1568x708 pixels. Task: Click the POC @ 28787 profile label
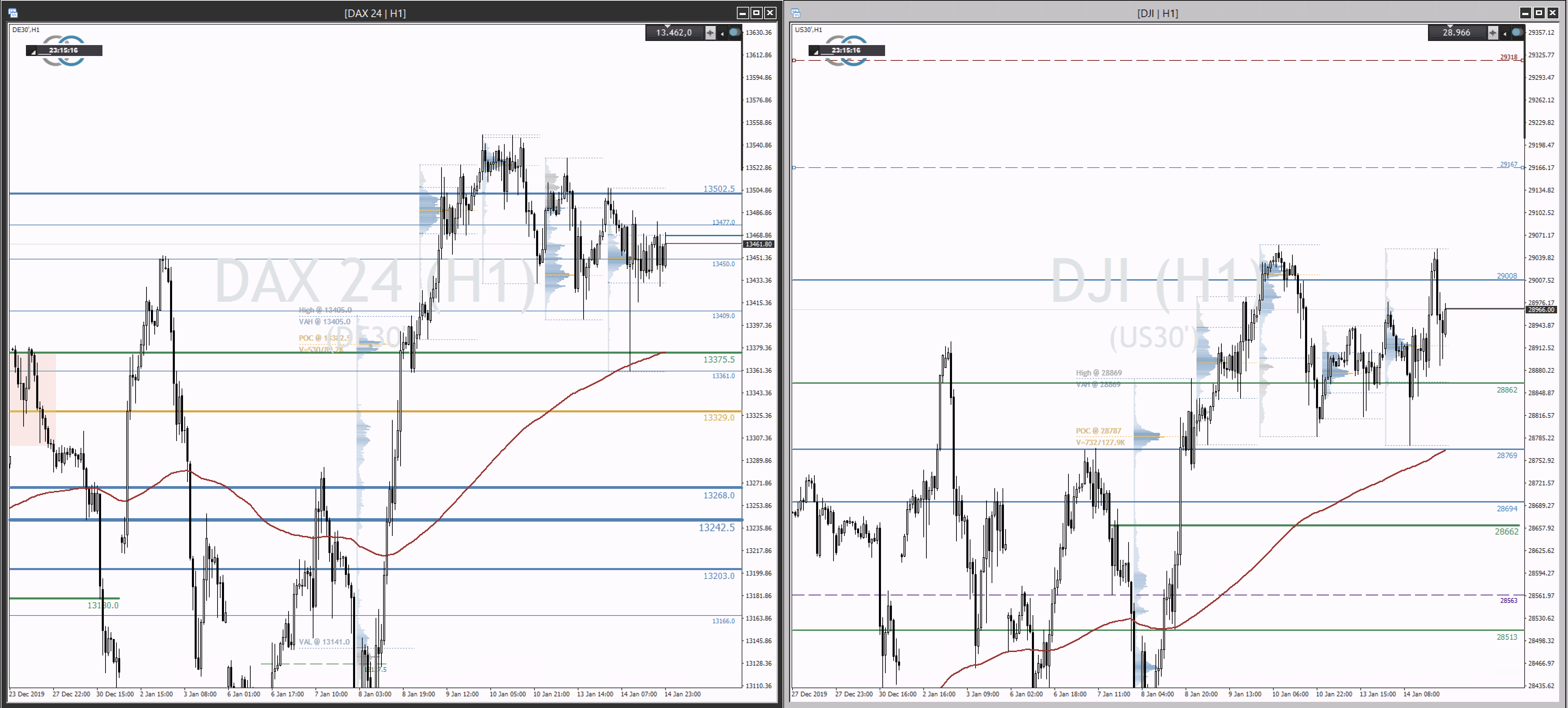(x=1098, y=430)
